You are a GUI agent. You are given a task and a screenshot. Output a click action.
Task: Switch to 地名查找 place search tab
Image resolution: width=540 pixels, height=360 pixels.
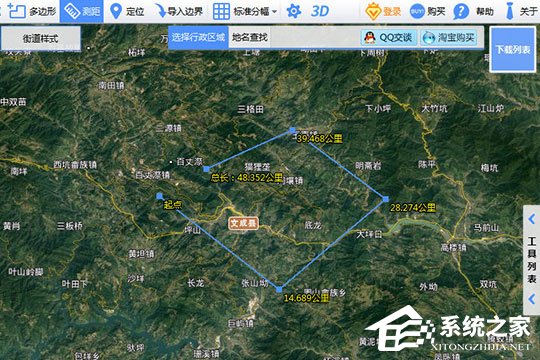point(250,37)
